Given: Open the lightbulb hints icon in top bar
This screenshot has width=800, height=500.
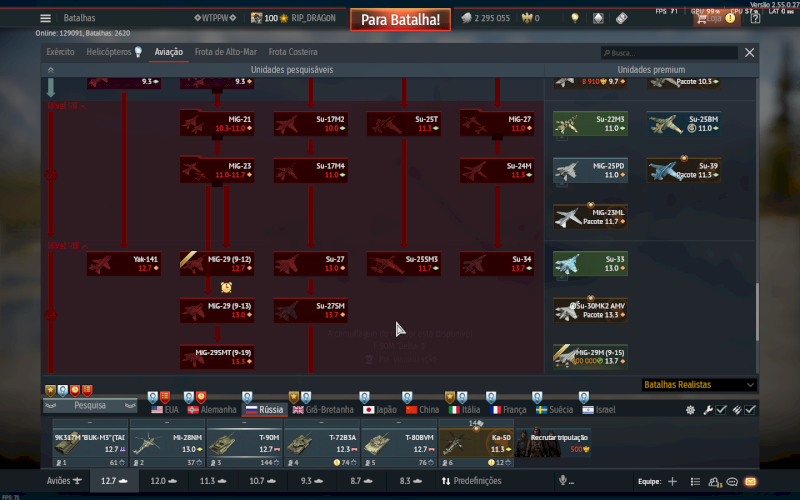Looking at the screenshot, I should pos(575,18).
